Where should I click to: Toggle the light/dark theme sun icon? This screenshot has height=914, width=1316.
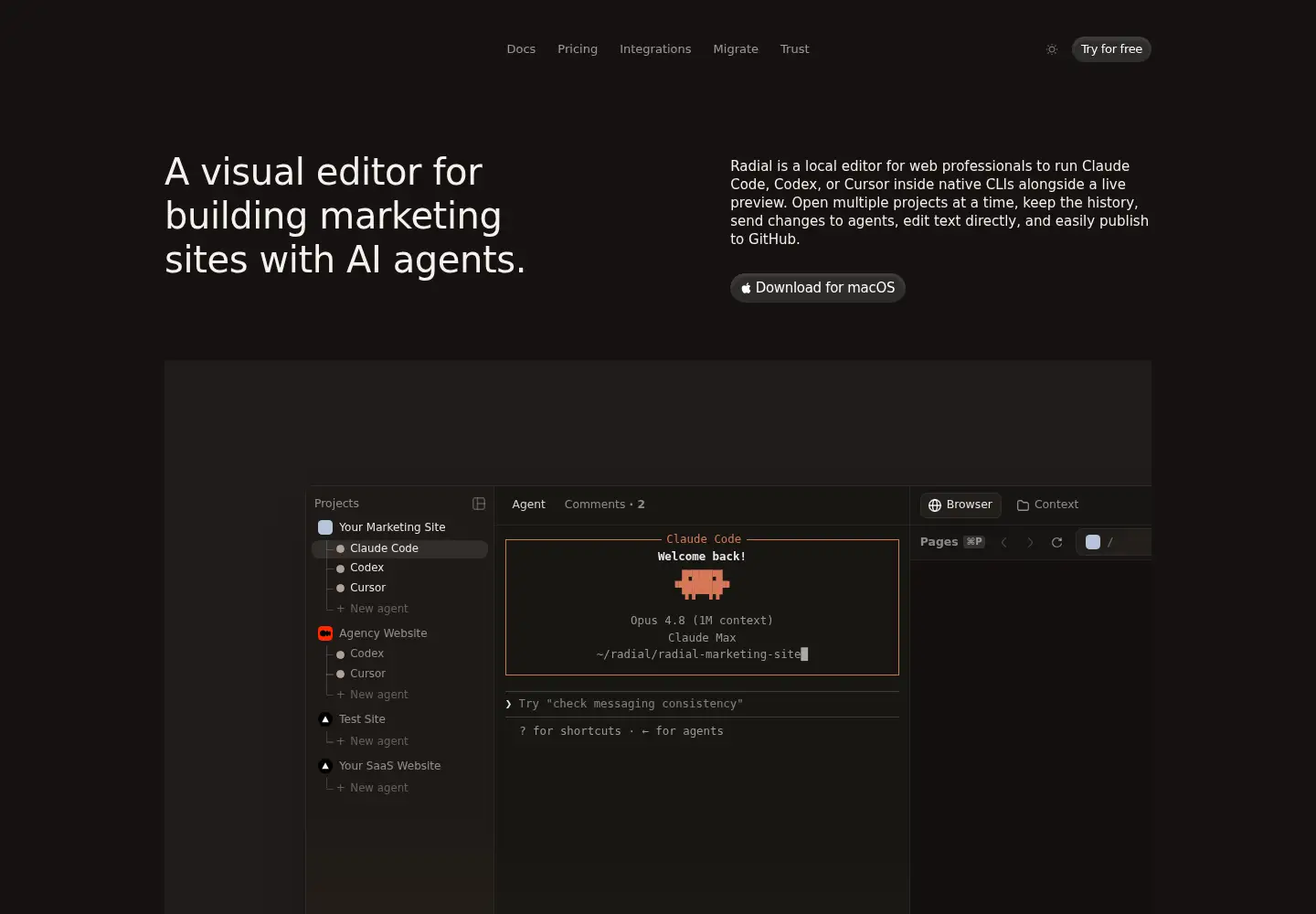click(x=1052, y=49)
